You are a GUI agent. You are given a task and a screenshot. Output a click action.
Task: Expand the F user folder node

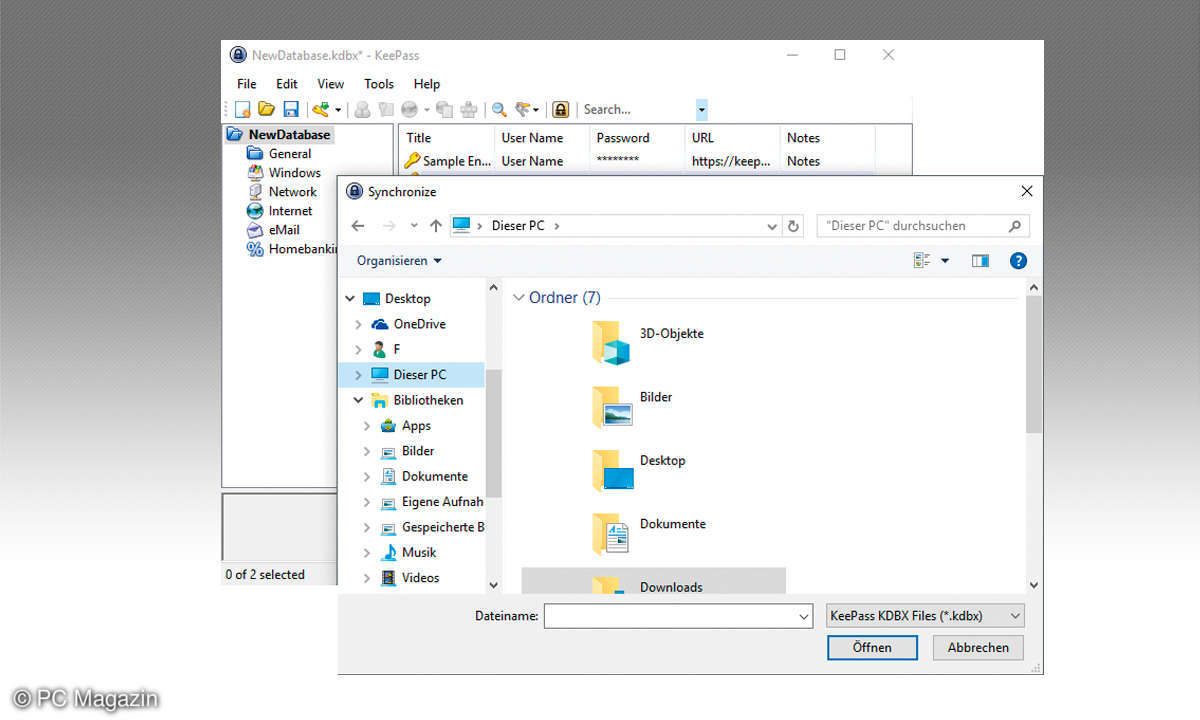358,349
